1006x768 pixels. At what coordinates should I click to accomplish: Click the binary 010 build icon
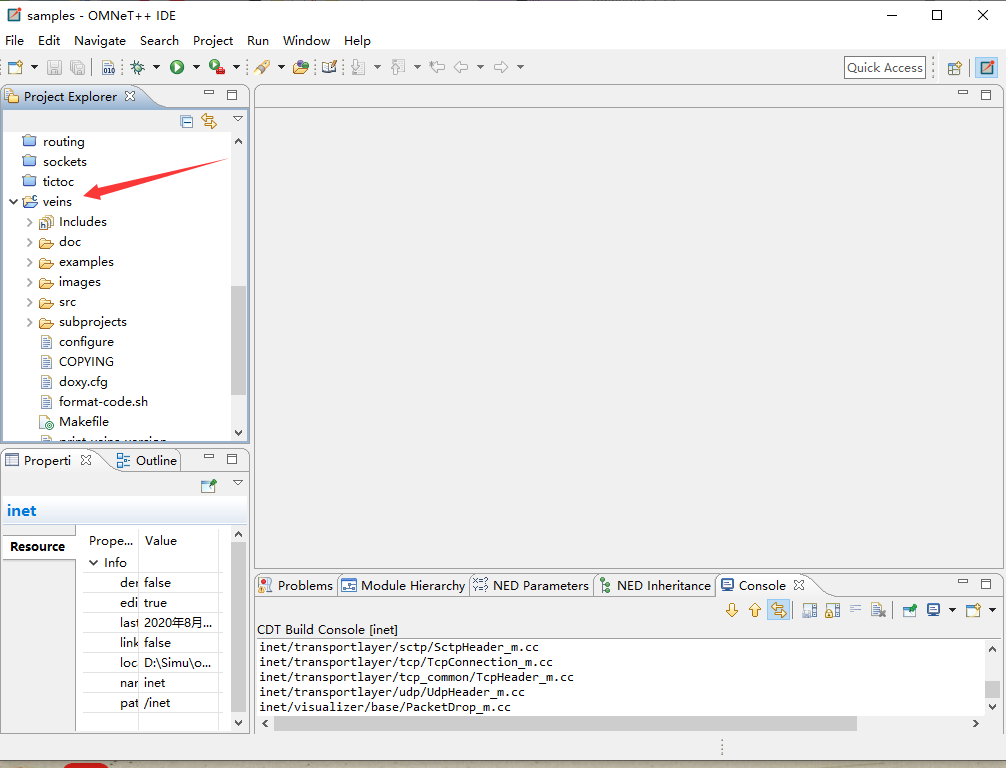coord(108,67)
